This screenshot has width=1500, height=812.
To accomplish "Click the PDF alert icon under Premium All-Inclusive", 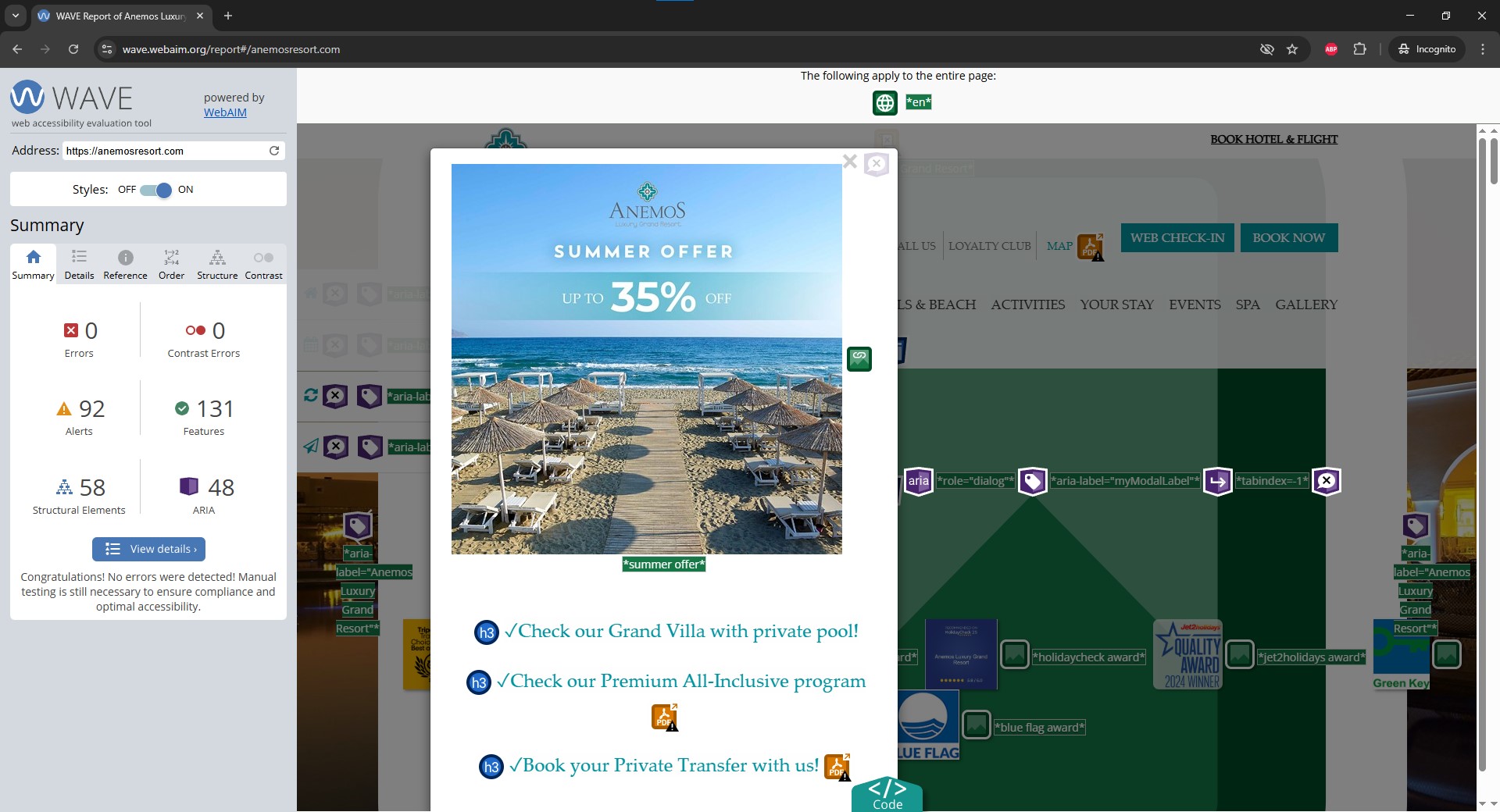I will [665, 717].
